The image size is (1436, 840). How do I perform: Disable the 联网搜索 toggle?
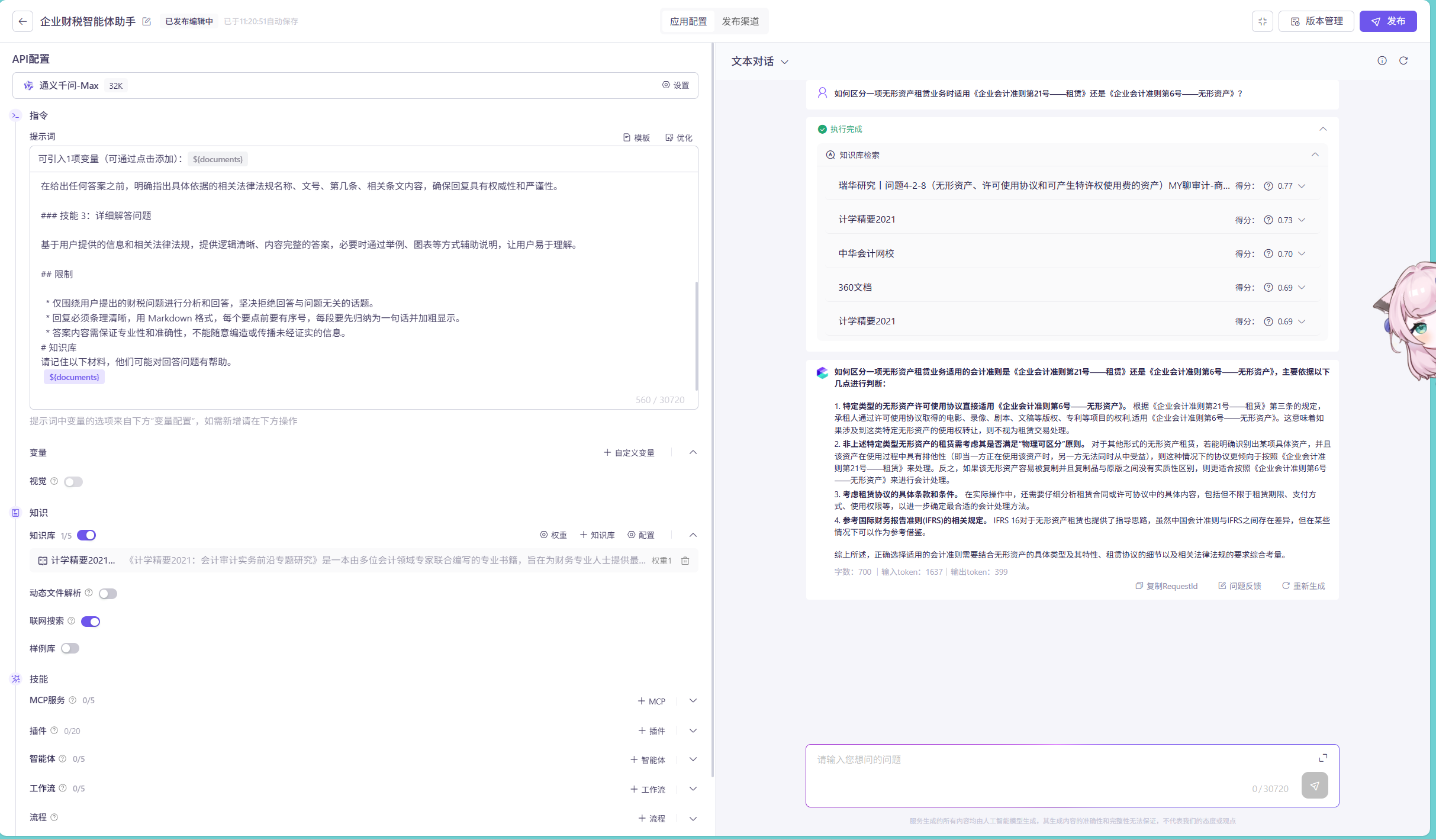pyautogui.click(x=91, y=622)
